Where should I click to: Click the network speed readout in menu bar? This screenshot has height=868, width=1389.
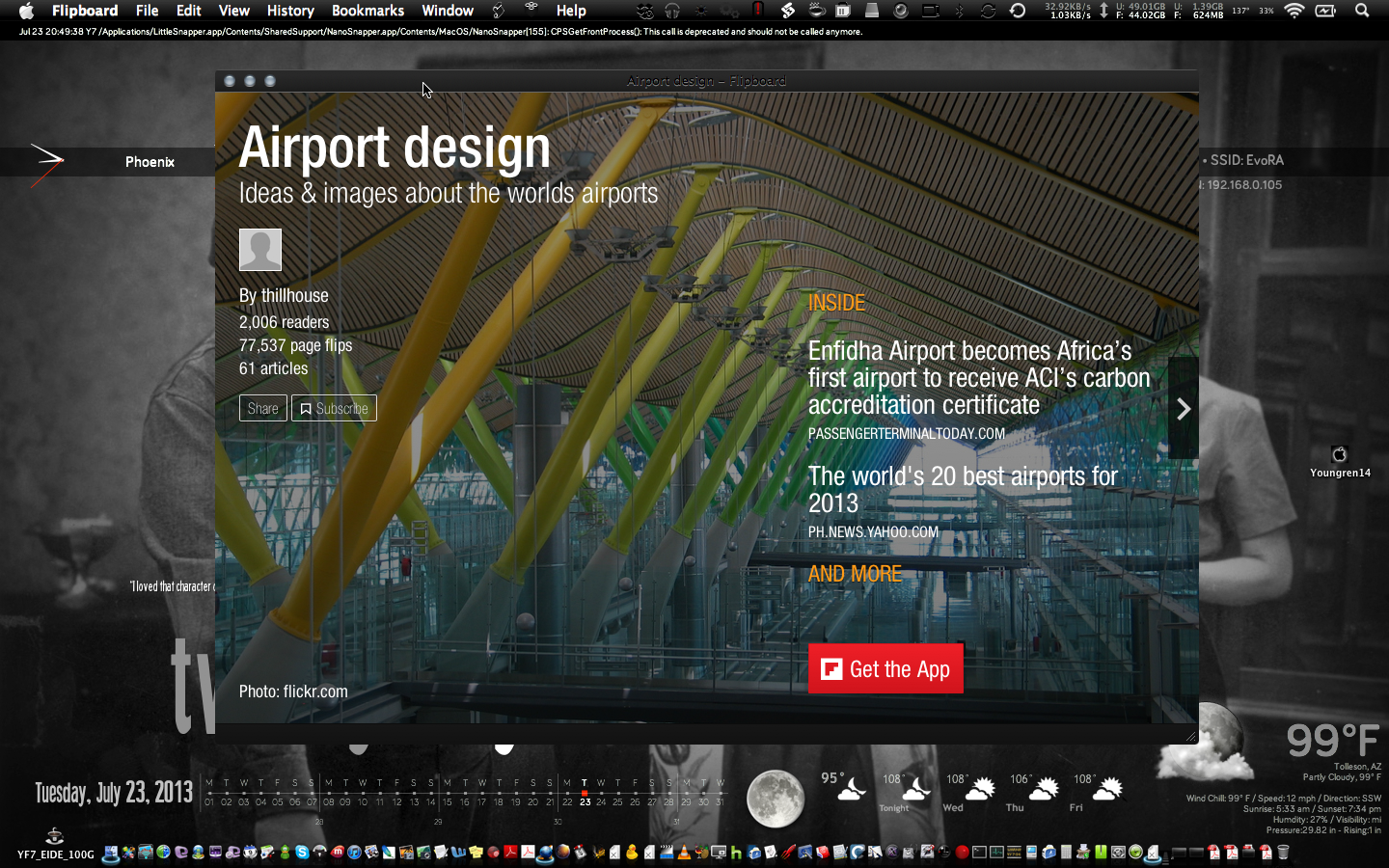coord(1068,11)
